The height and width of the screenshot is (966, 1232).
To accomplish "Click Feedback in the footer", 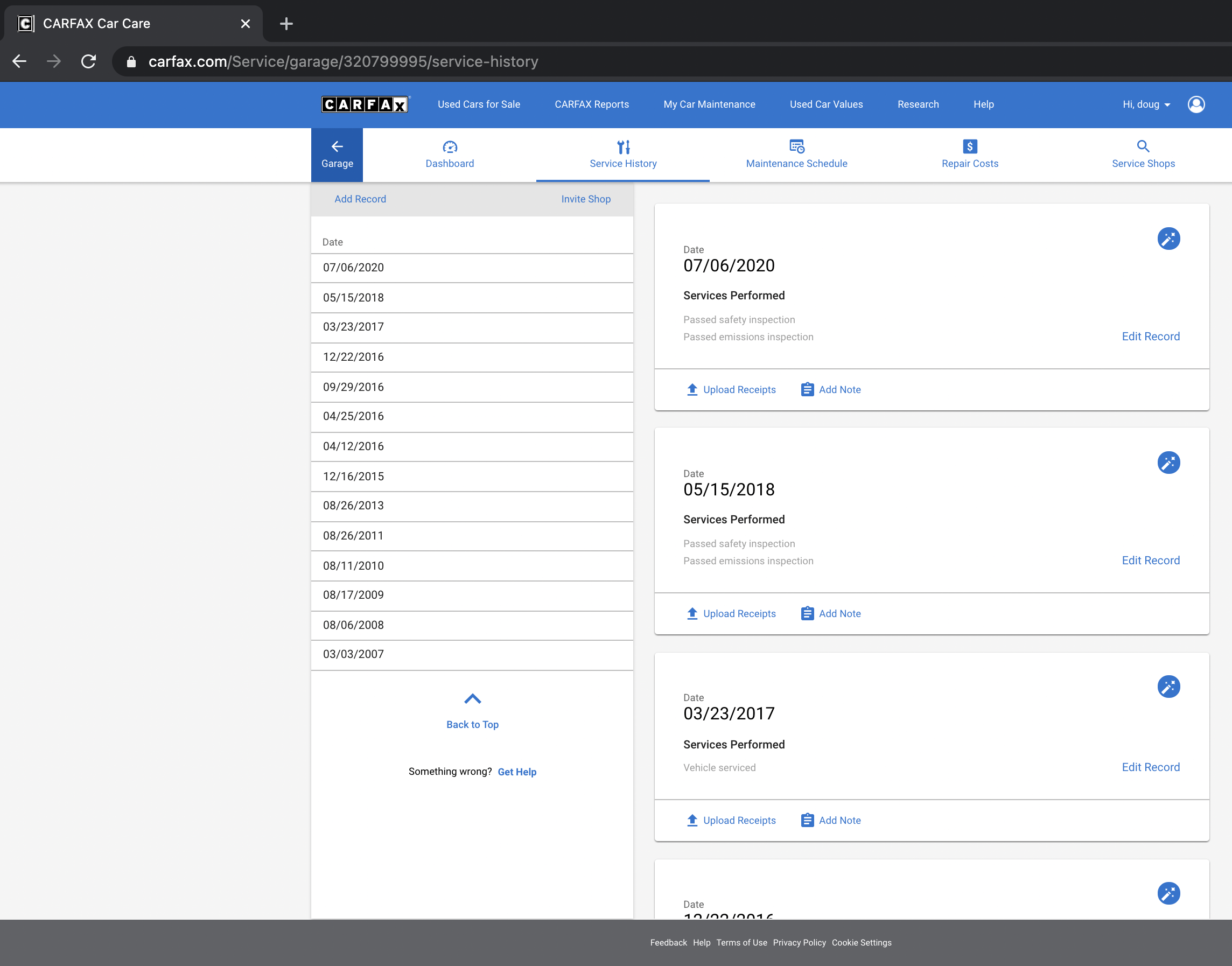I will (x=668, y=942).
